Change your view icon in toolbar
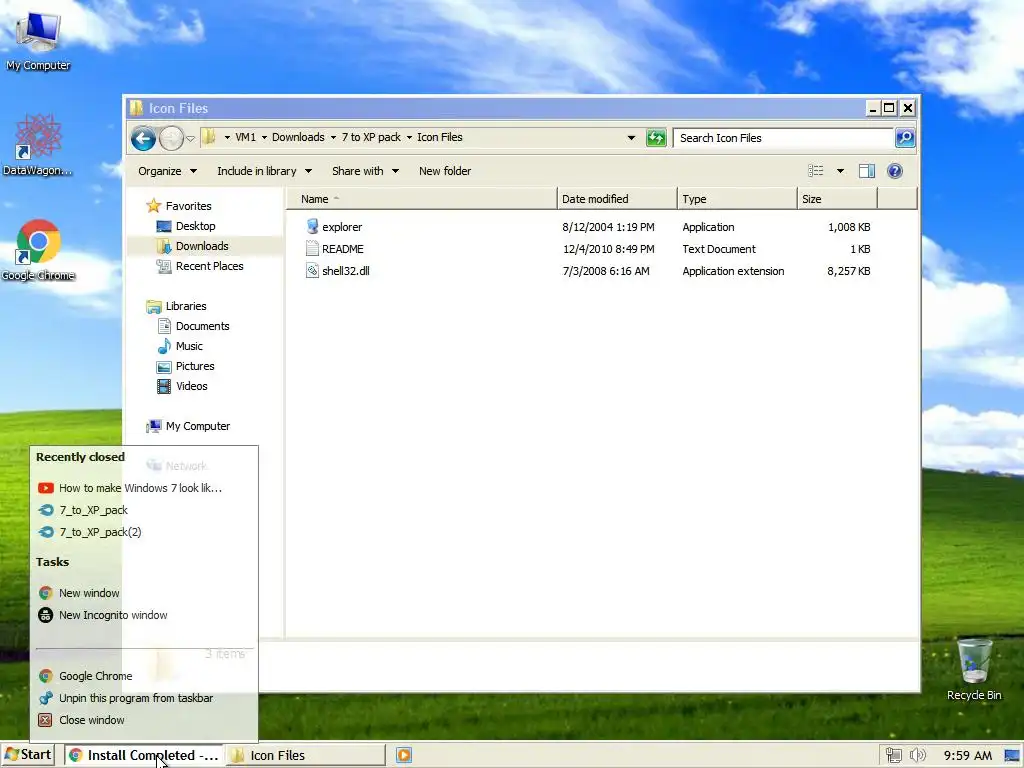Image resolution: width=1024 pixels, height=768 pixels. pos(816,171)
